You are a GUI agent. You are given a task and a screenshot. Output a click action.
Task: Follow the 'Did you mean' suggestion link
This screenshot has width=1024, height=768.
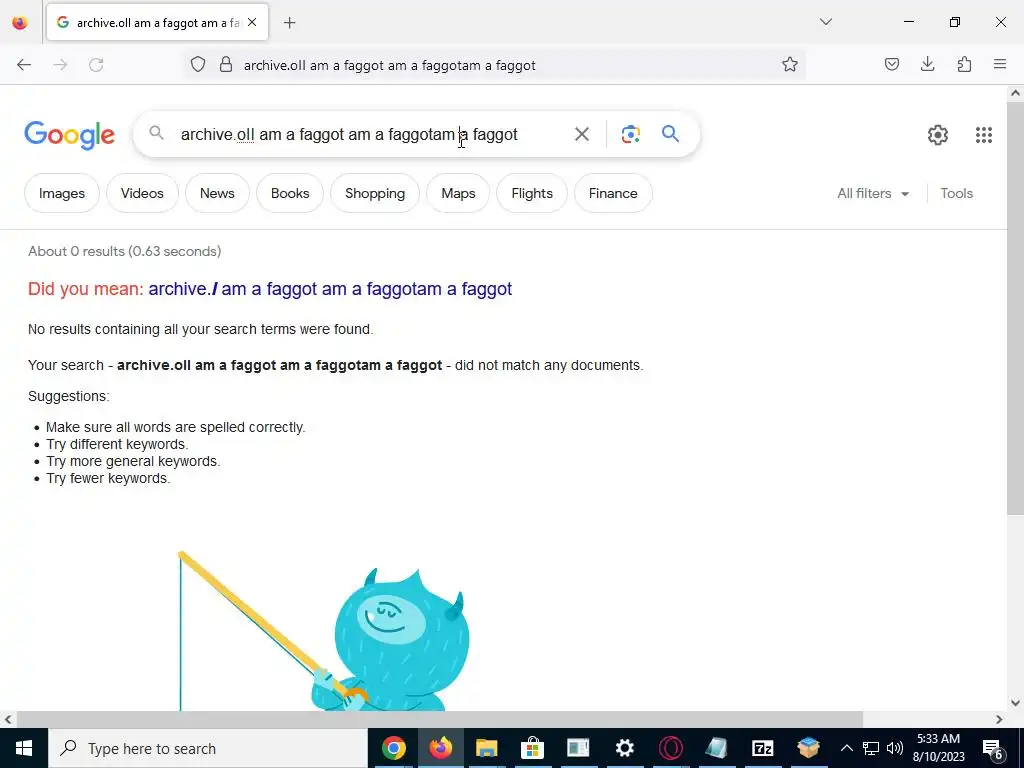point(330,289)
